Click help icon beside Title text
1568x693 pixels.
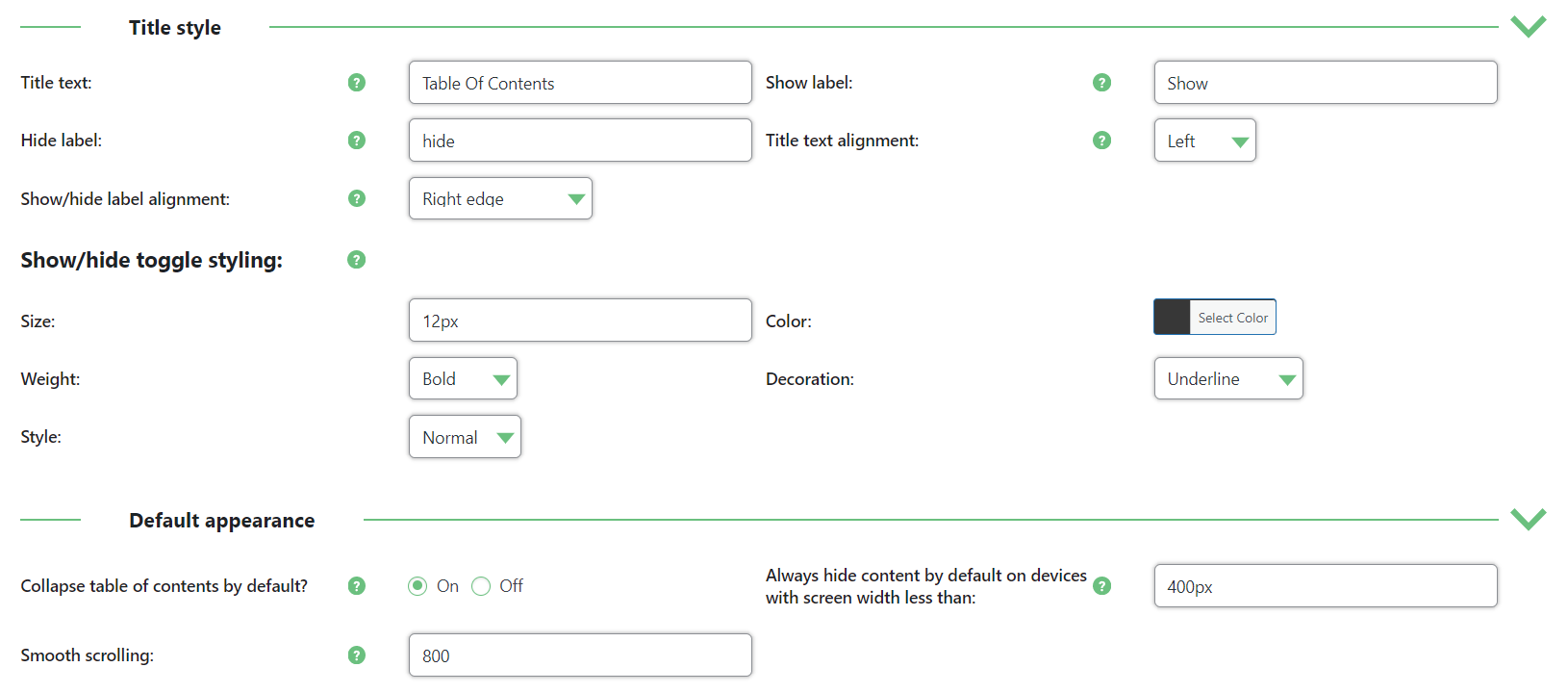pyautogui.click(x=357, y=83)
